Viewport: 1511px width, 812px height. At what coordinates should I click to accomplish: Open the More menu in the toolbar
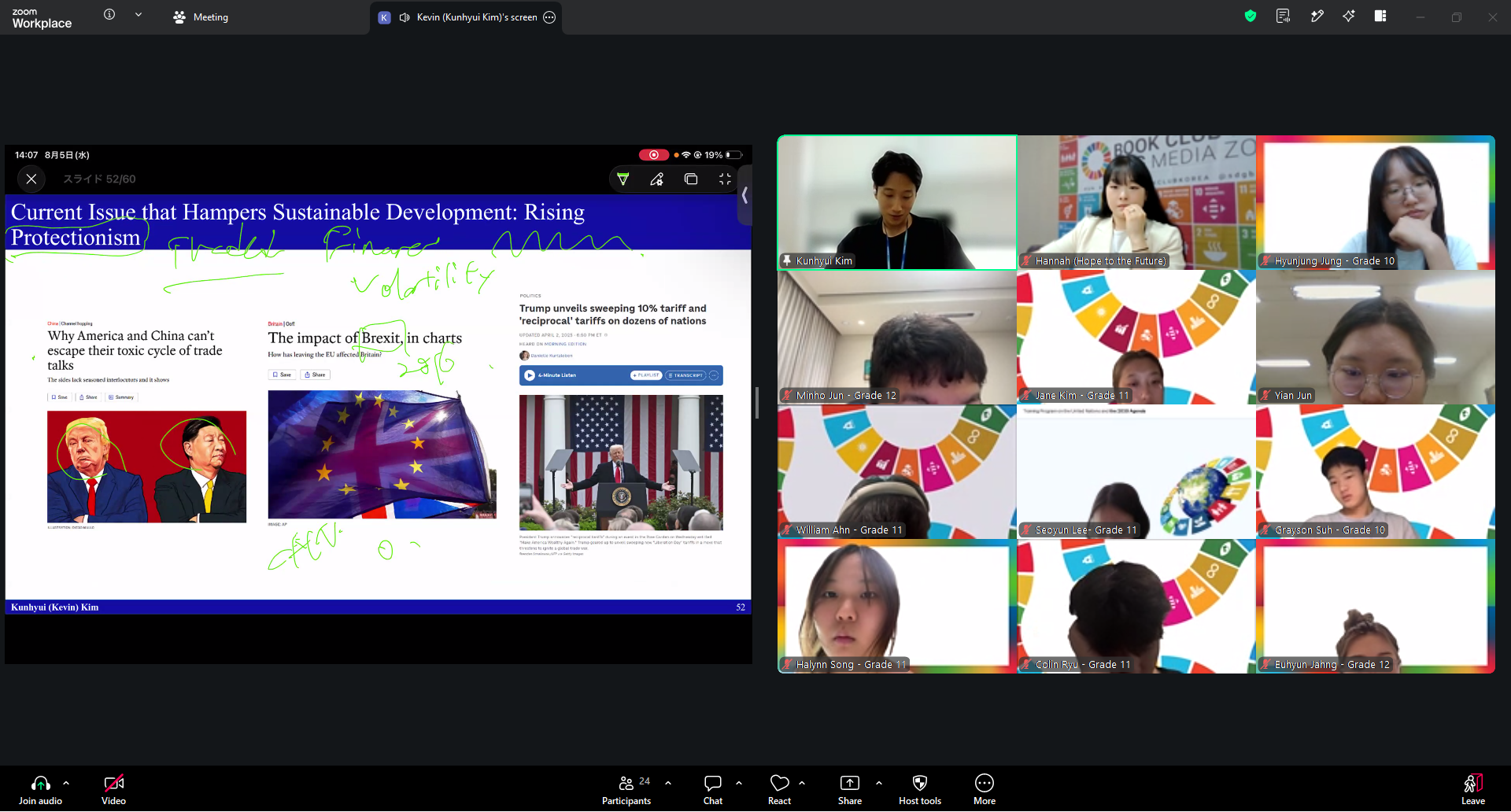click(x=985, y=790)
